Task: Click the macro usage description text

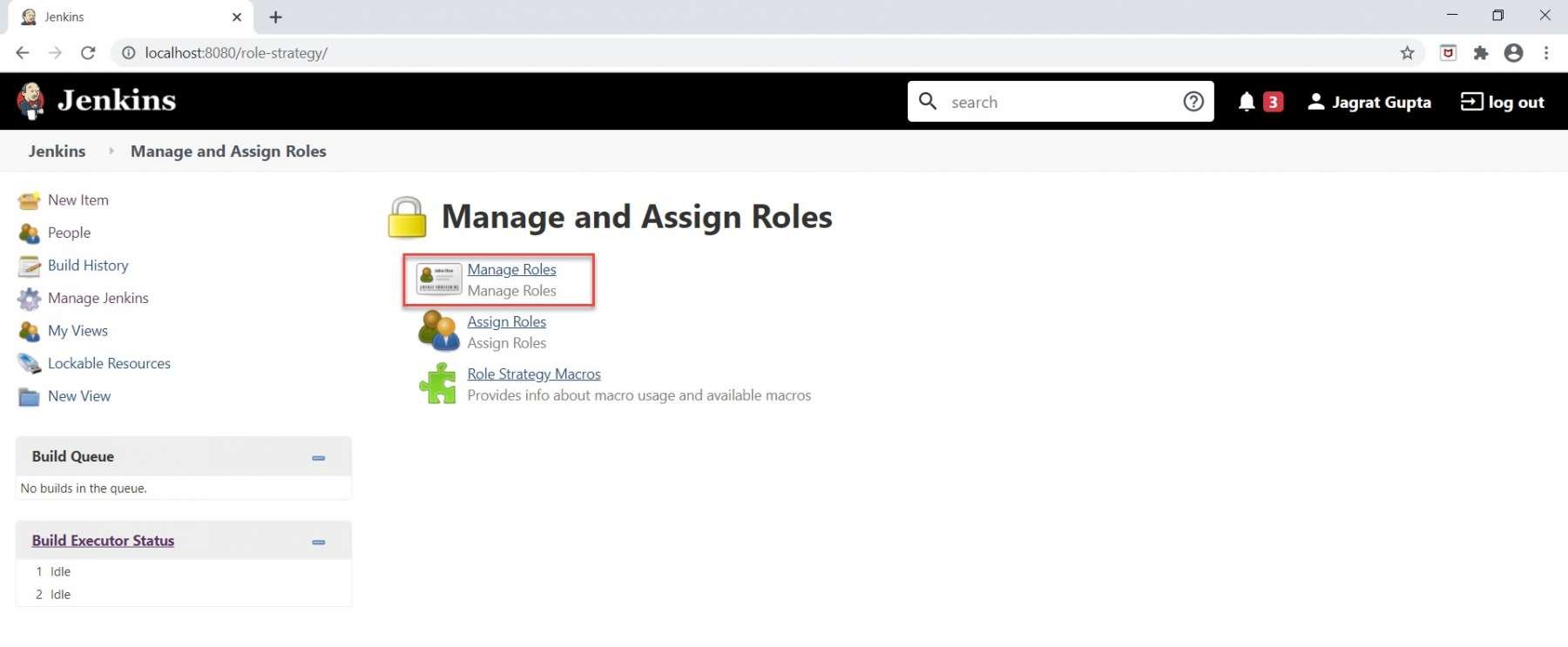Action: point(639,395)
